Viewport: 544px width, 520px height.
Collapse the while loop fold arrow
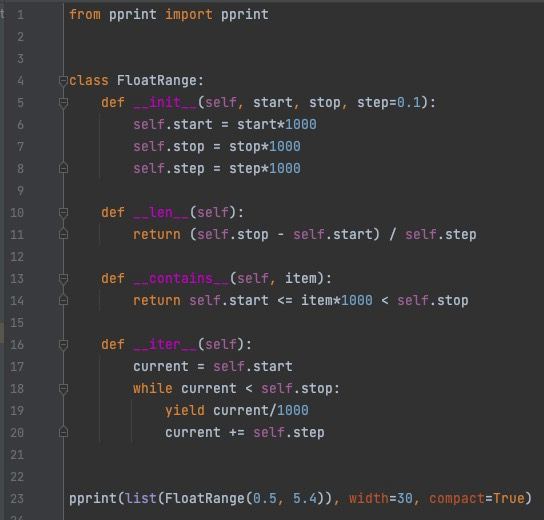[63, 389]
